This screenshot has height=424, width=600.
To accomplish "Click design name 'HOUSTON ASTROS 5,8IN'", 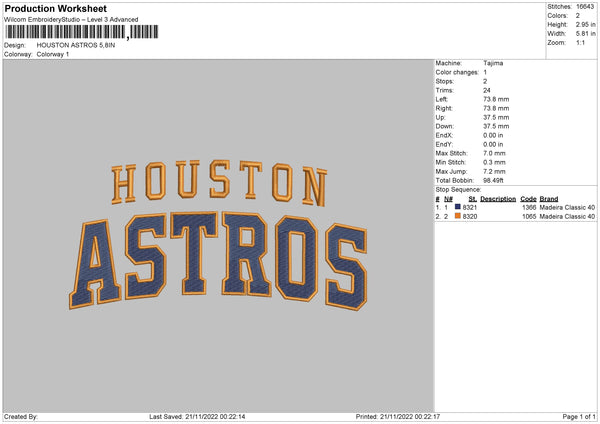I will (x=76, y=45).
